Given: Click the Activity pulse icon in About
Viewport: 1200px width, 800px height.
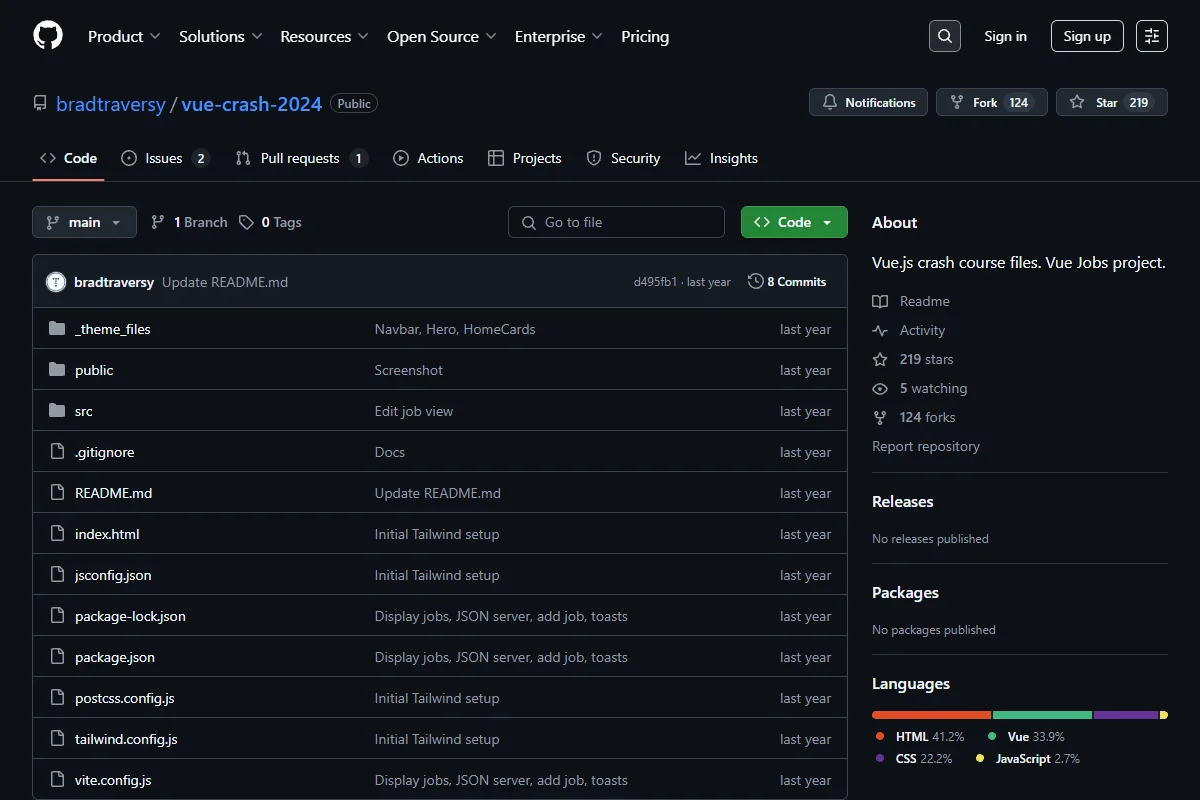Looking at the screenshot, I should [x=880, y=330].
